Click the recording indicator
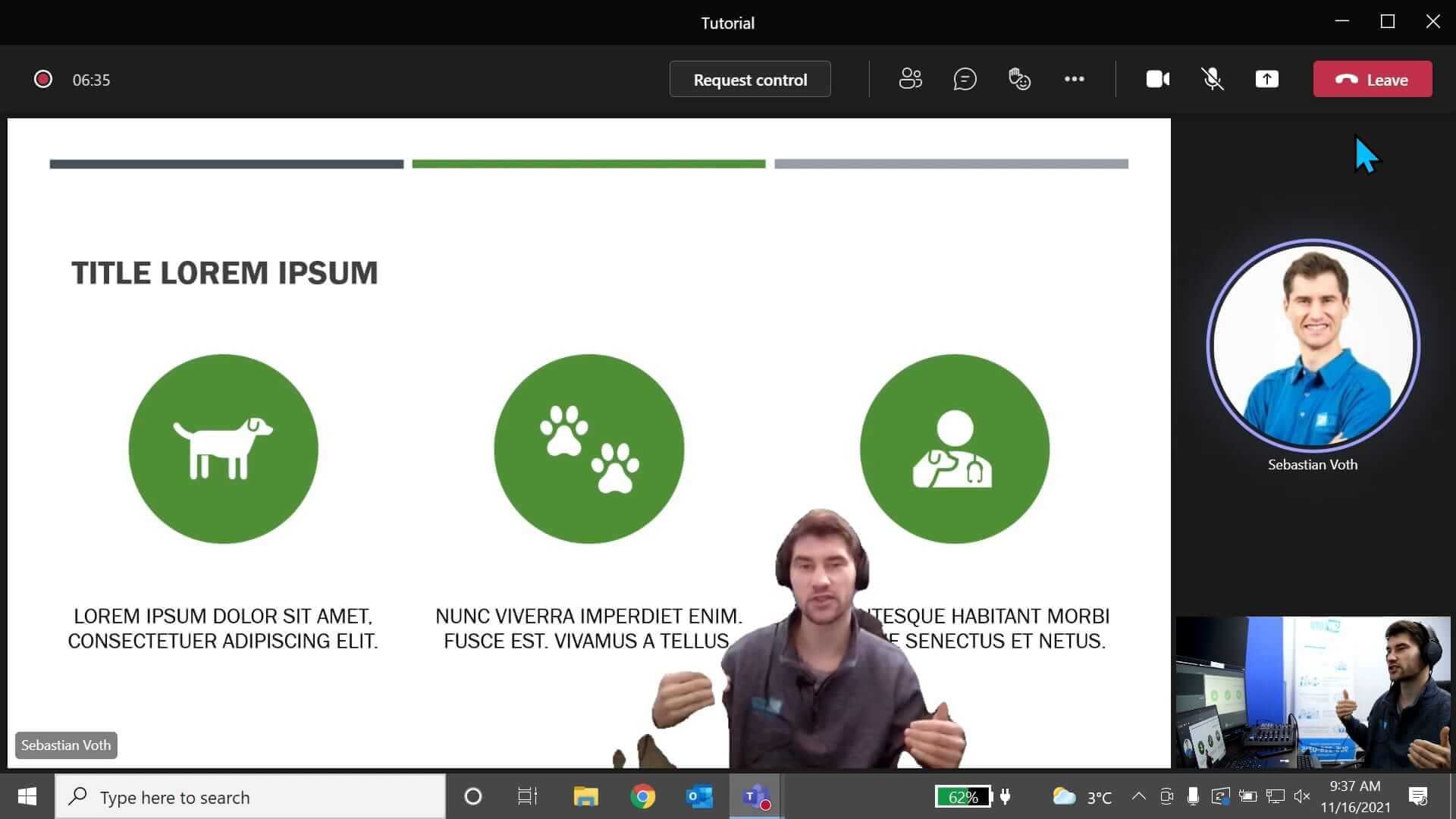 pyautogui.click(x=43, y=79)
